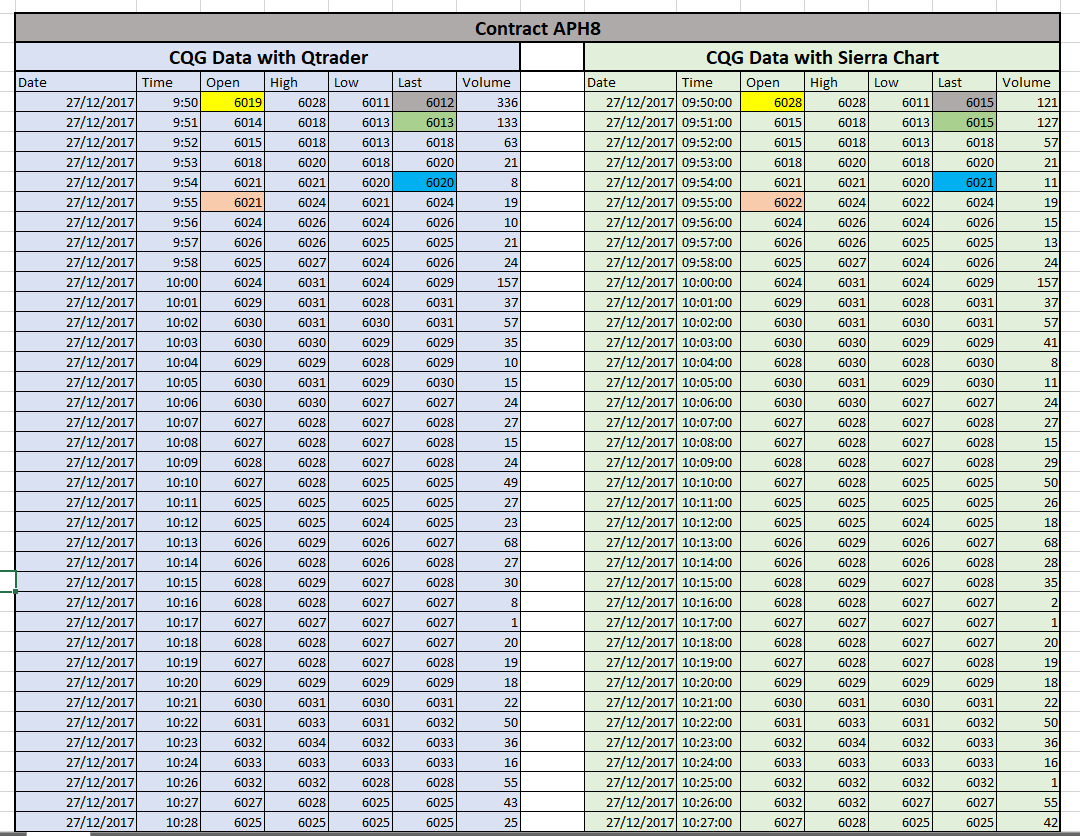Image resolution: width=1080 pixels, height=836 pixels.
Task: Select Qtrader Volume 133 in 9:51 row
Action: coord(488,123)
